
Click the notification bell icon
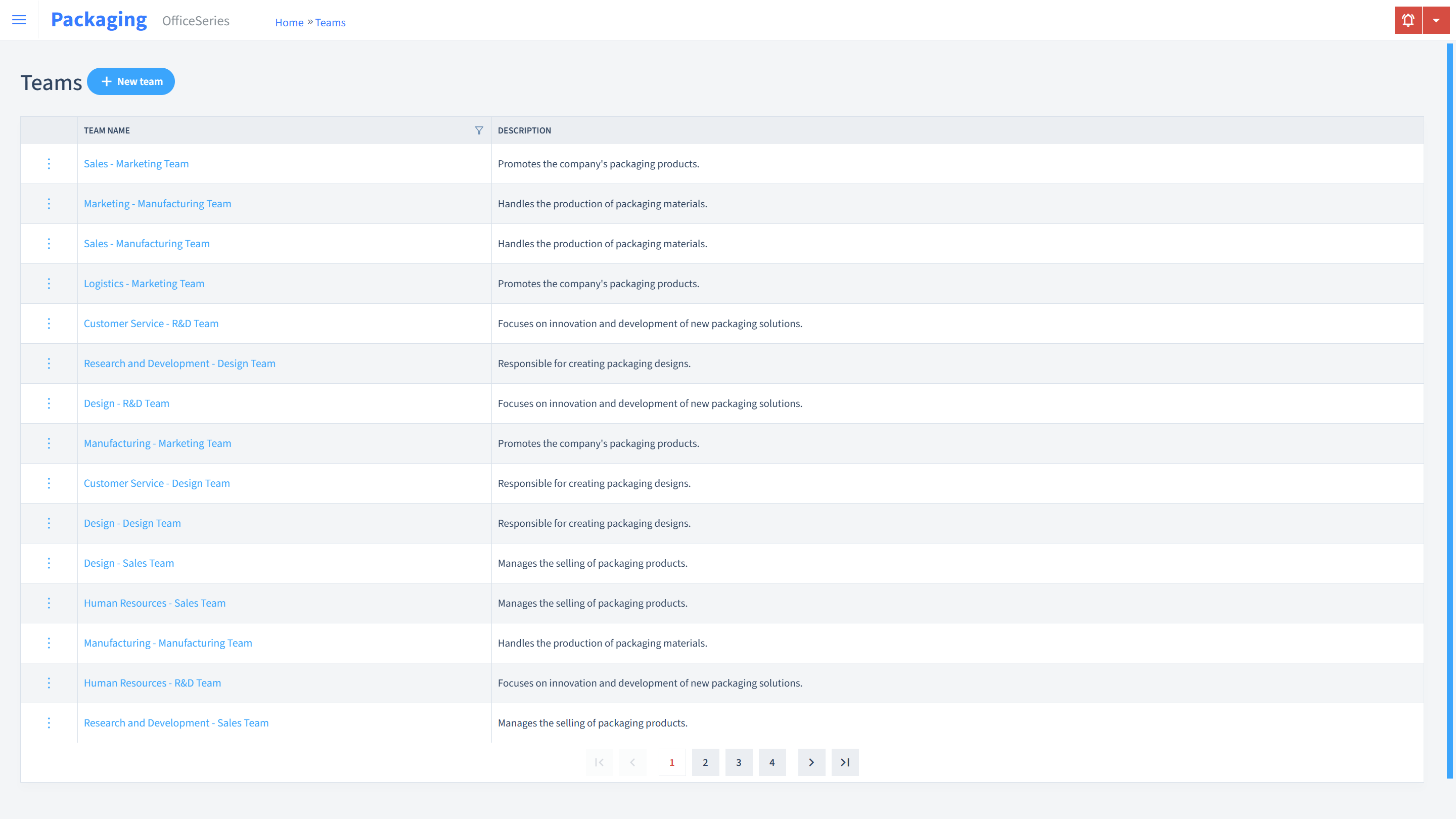[x=1408, y=20]
